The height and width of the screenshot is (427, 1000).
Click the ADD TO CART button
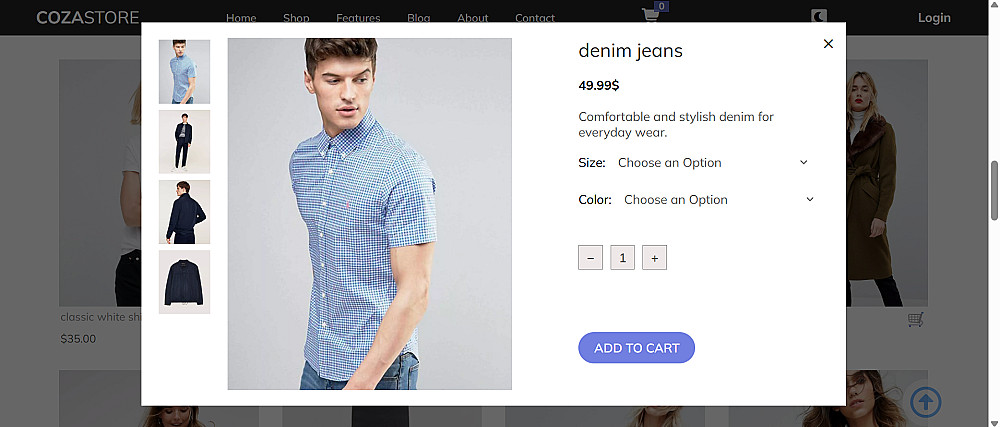pos(636,348)
